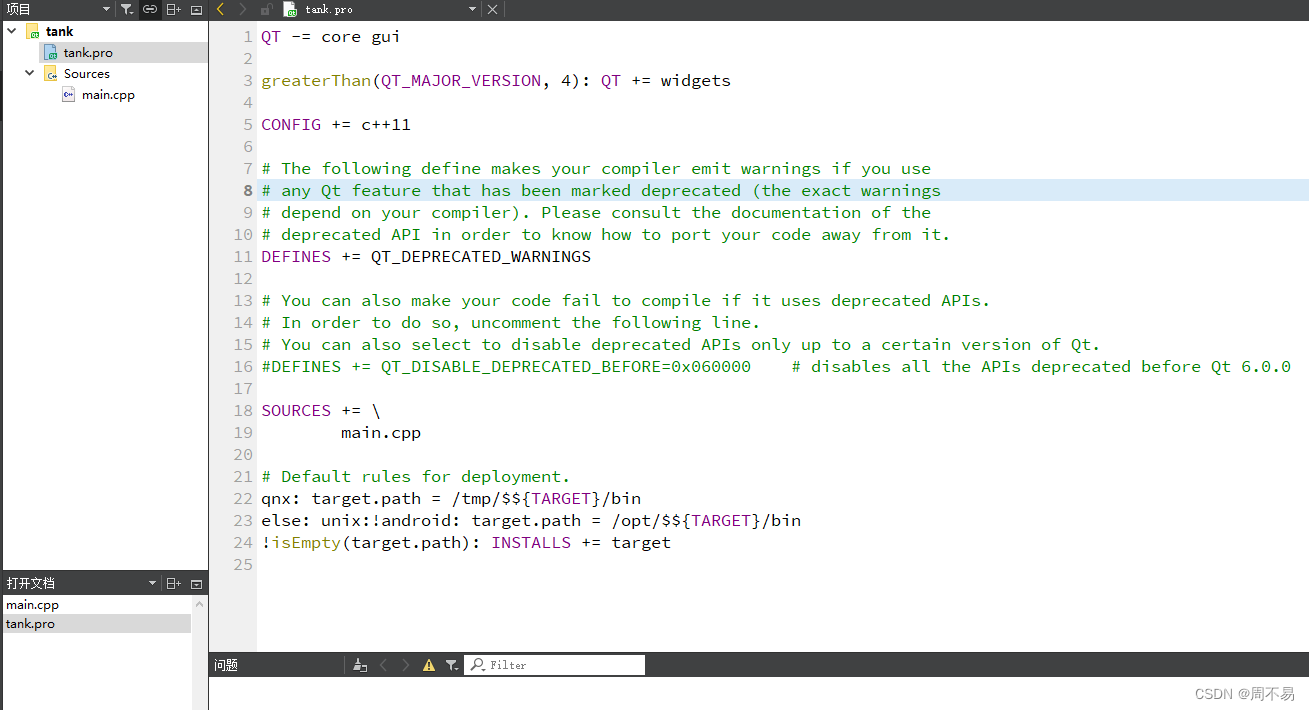Open the 打开文档 view selector dropdown

(x=153, y=583)
